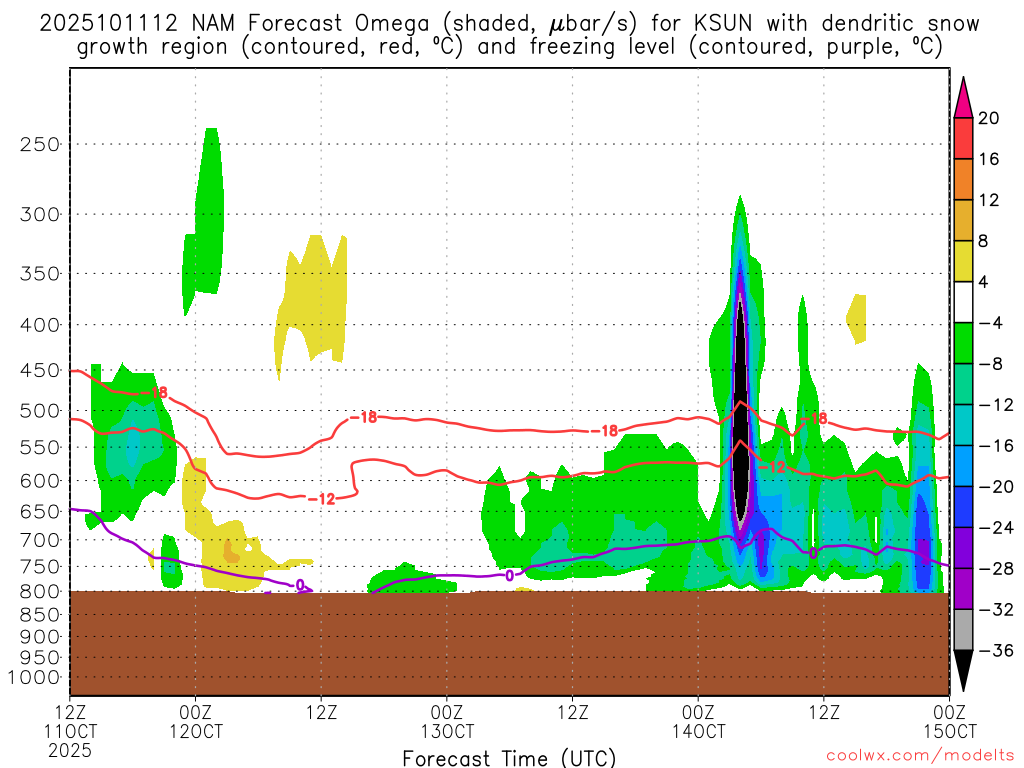Click the 550 pressure level label
The image size is (1024, 768).
pyautogui.click(x=40, y=447)
